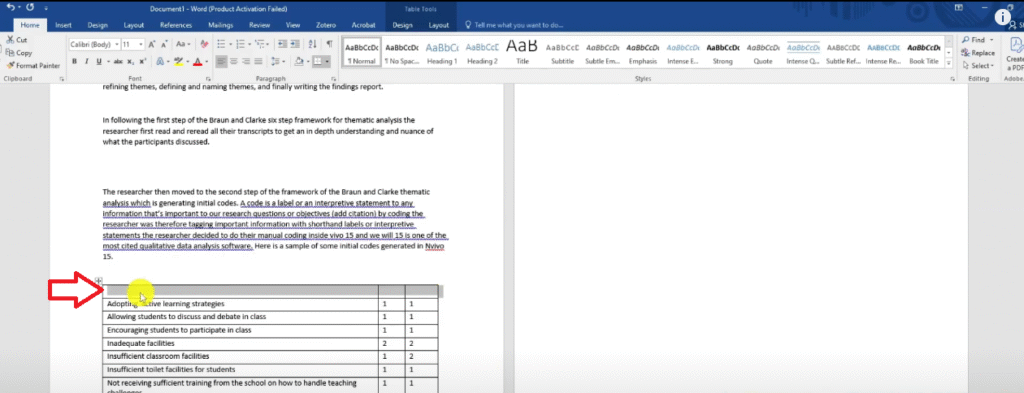Image resolution: width=1024 pixels, height=393 pixels.
Task: Toggle superscript formatting
Action: coord(143,61)
